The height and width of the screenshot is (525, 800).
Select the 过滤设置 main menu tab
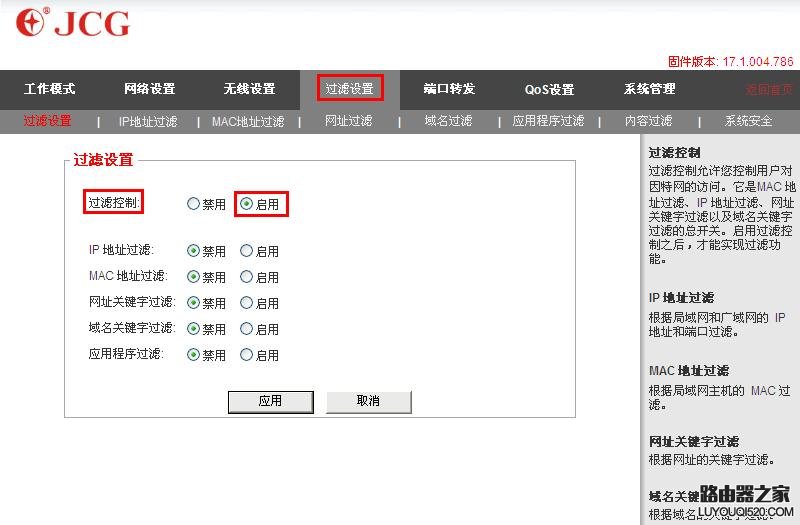tap(350, 88)
